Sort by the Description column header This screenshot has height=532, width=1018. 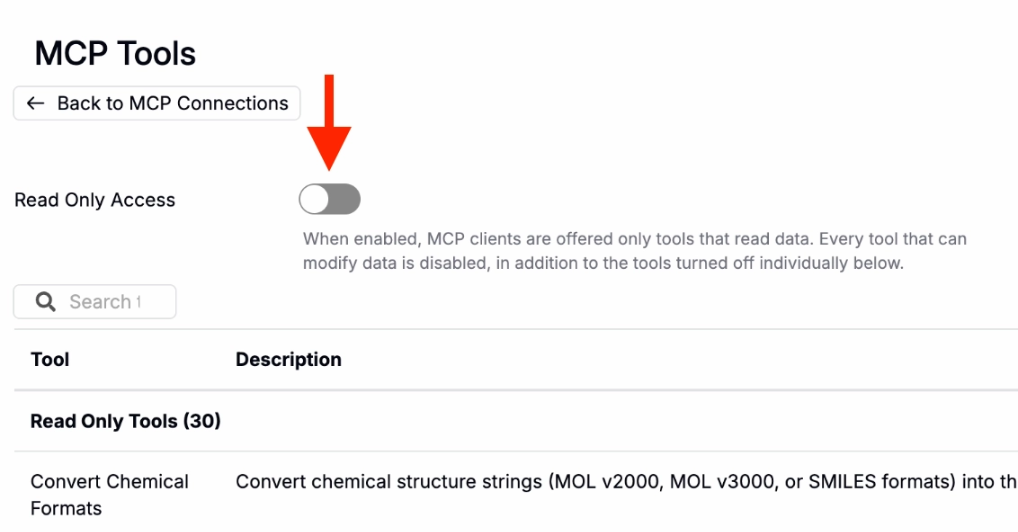pos(288,359)
